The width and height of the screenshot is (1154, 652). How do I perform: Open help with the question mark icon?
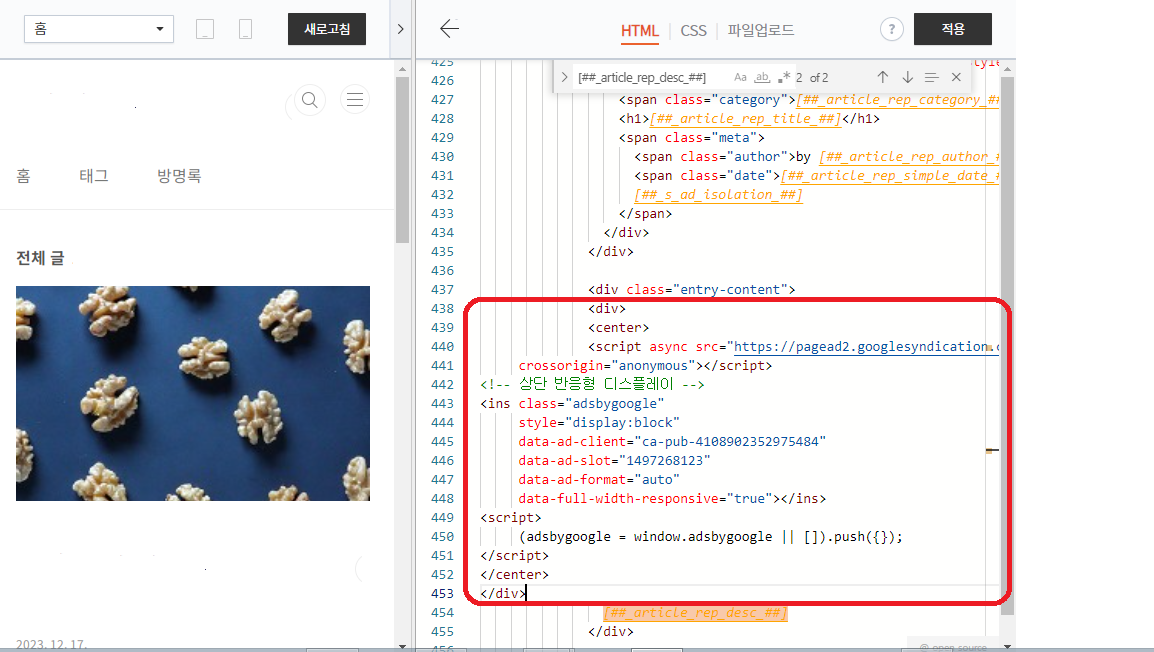pyautogui.click(x=891, y=29)
